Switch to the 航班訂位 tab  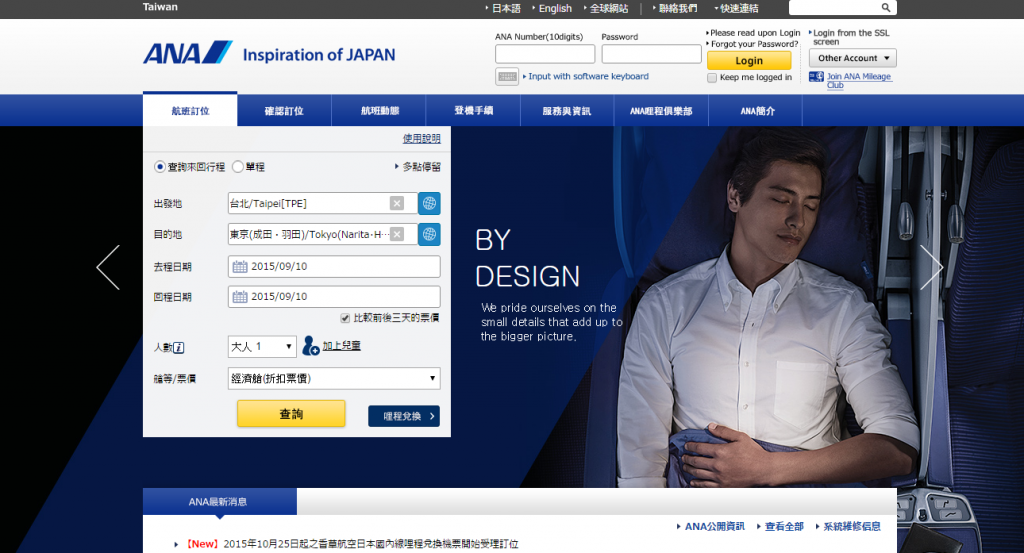coord(190,110)
